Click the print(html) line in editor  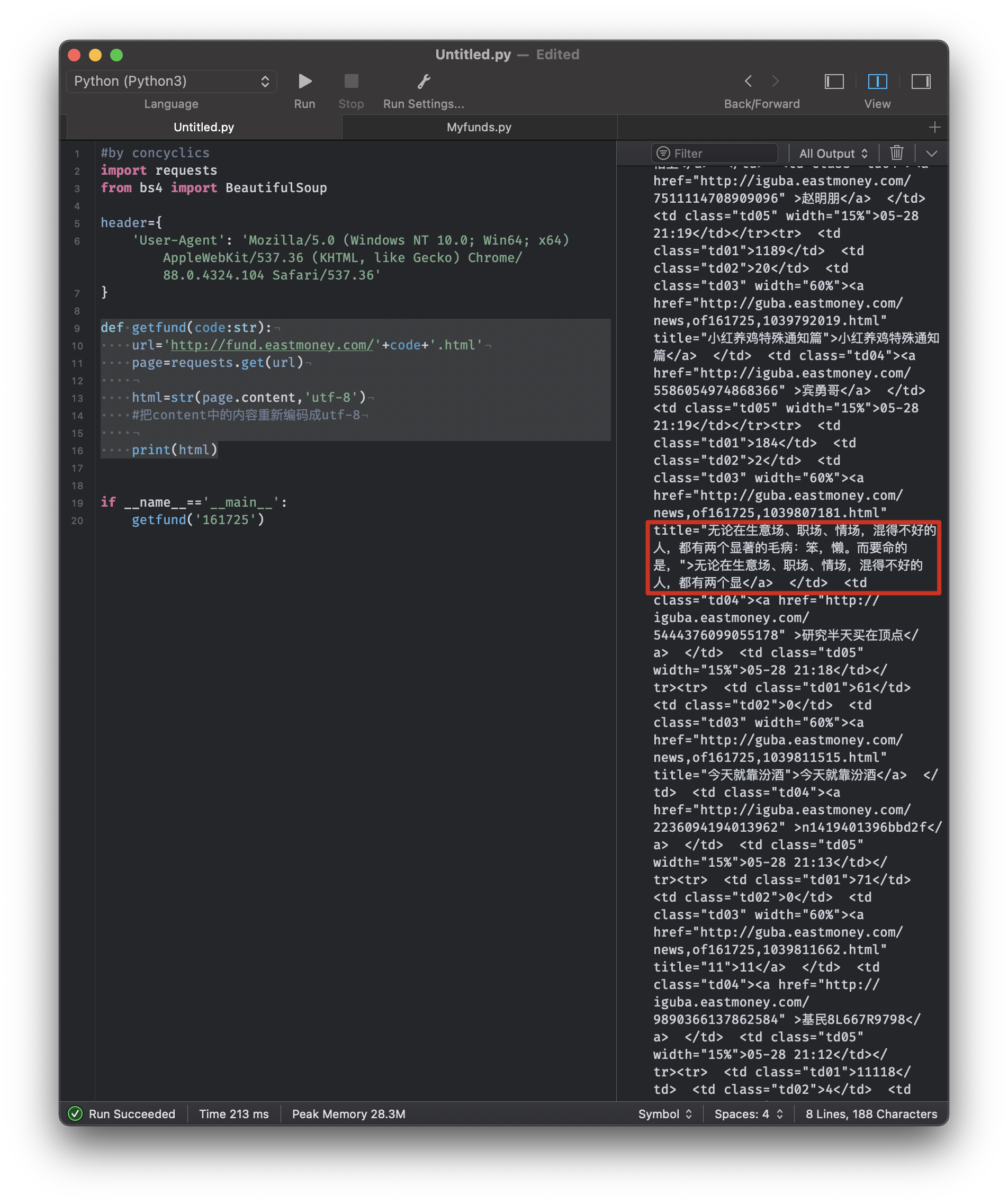point(174,450)
